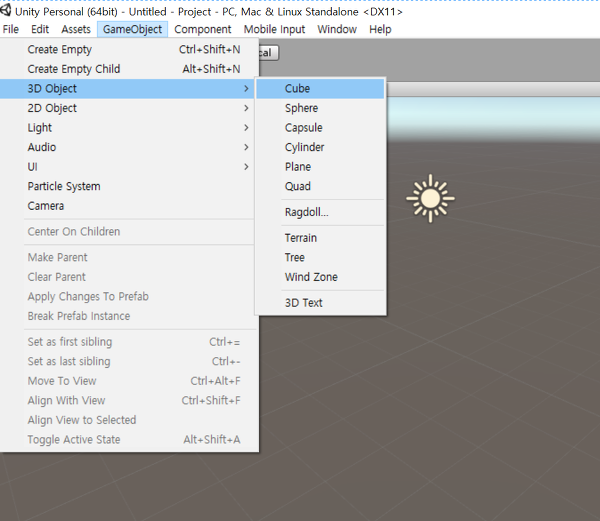Create a Tree object
The width and height of the screenshot is (600, 521).
pyautogui.click(x=320, y=257)
